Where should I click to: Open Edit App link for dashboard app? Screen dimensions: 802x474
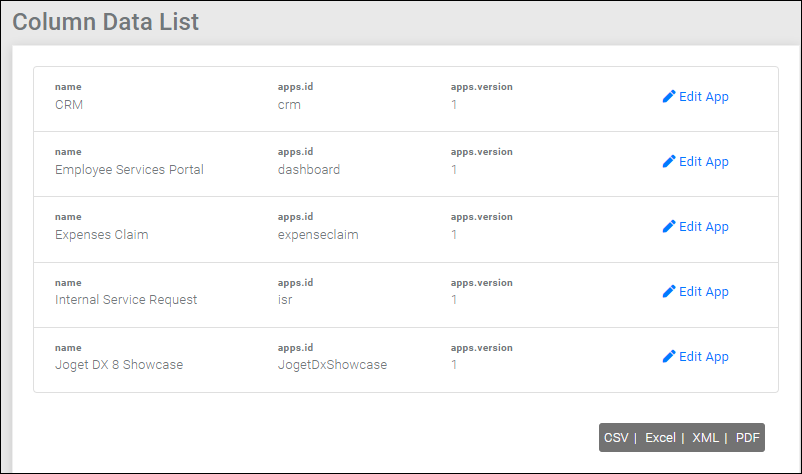coord(696,162)
